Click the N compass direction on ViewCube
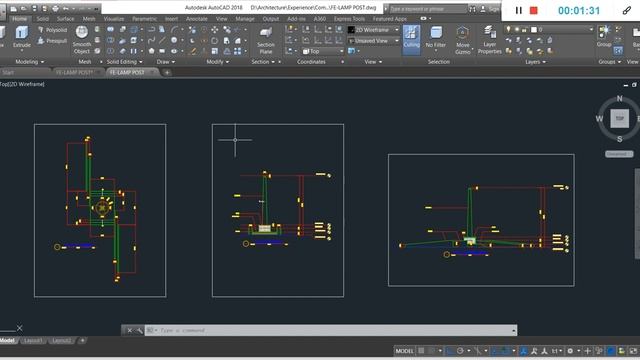The image size is (640, 360). (620, 98)
